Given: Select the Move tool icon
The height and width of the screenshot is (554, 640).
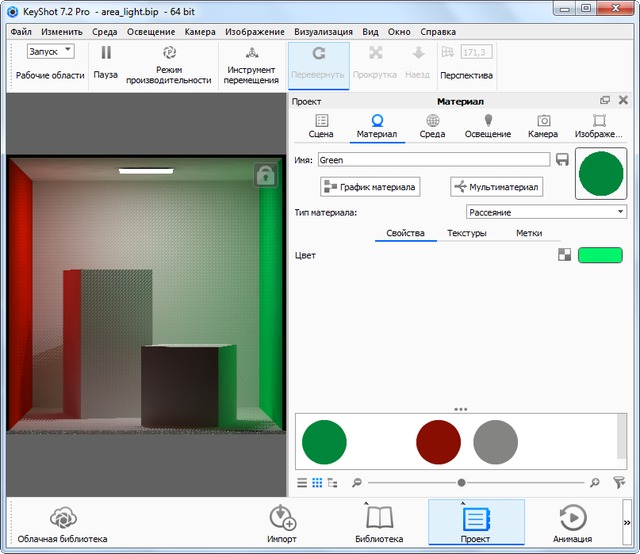Looking at the screenshot, I should (252, 54).
